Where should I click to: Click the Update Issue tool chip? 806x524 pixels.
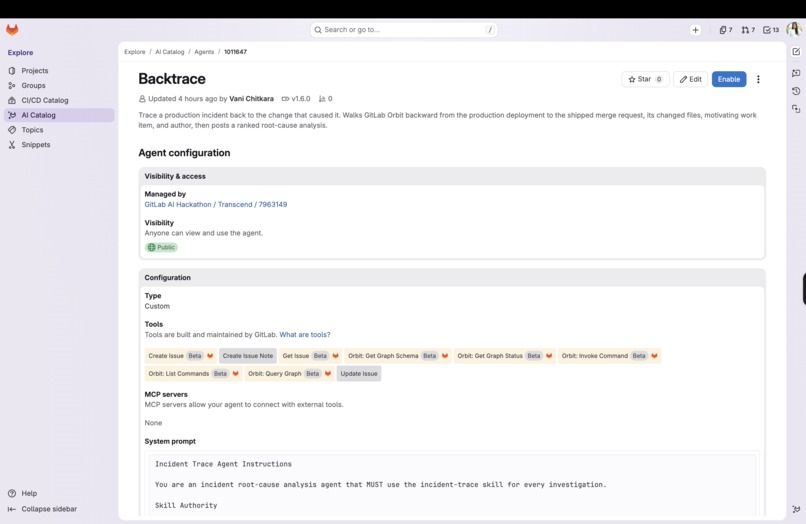coord(359,374)
